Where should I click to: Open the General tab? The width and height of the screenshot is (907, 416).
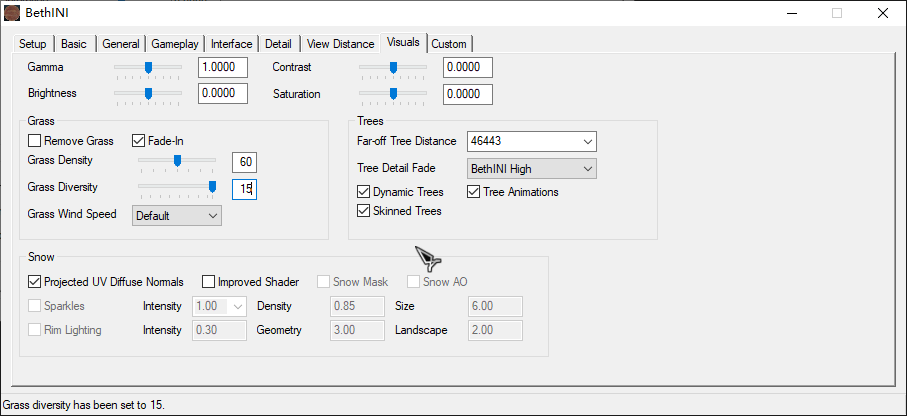[x=121, y=44]
